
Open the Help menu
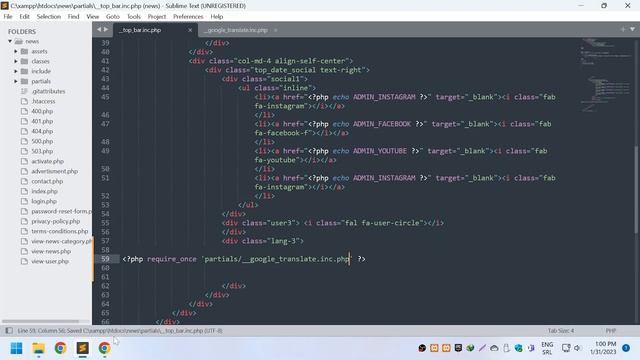pos(217,17)
